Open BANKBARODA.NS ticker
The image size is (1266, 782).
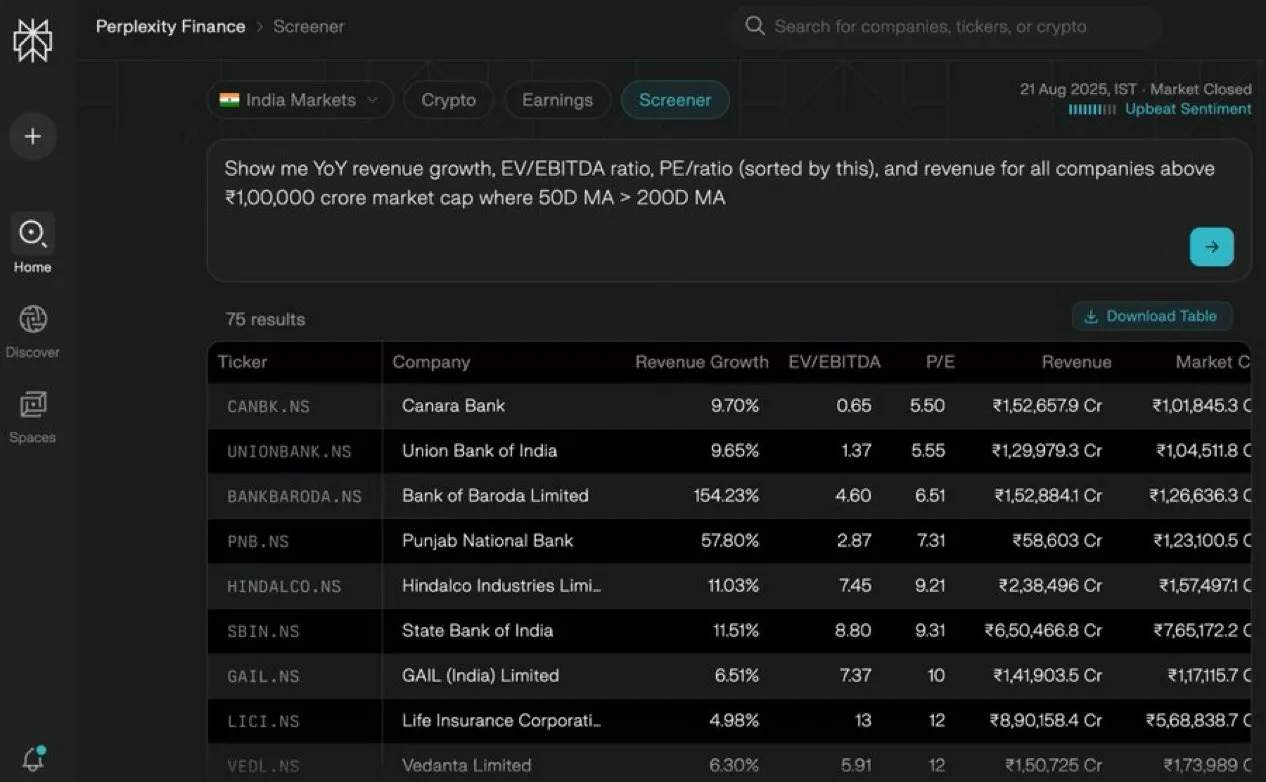294,496
